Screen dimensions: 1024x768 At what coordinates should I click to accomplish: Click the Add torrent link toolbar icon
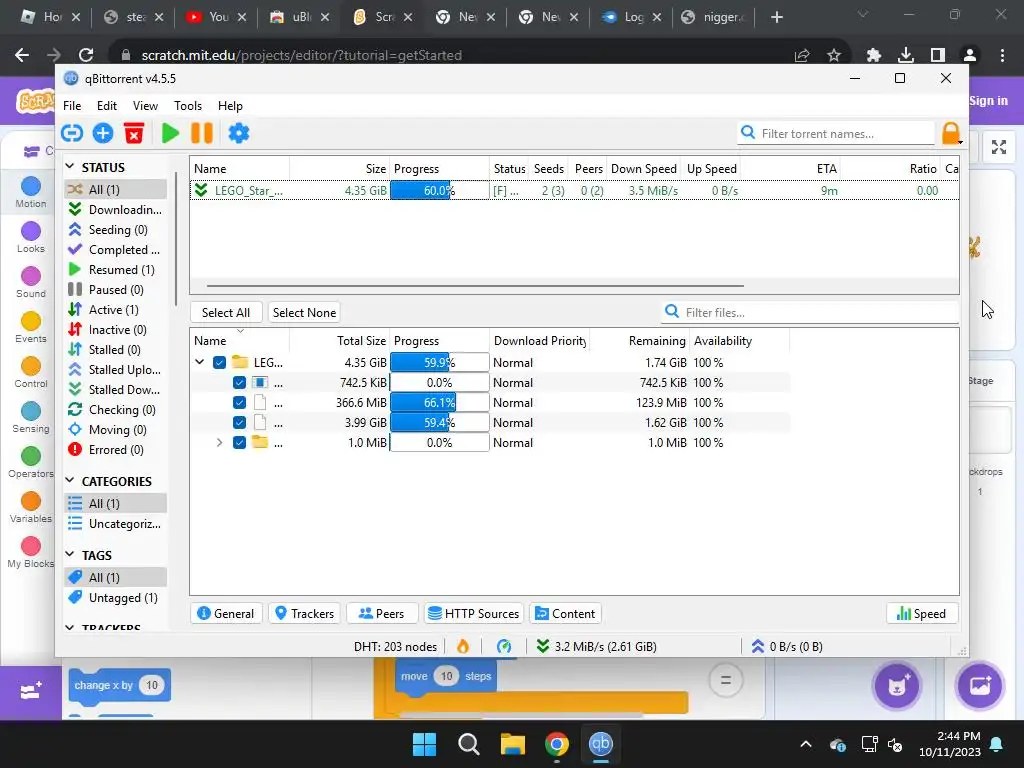tap(72, 133)
